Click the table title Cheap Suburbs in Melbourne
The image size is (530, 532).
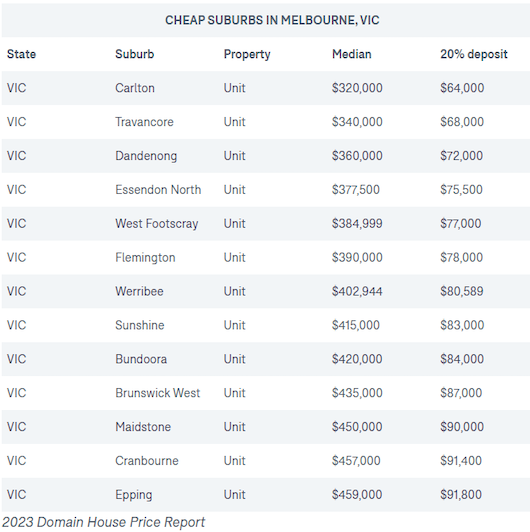point(272,20)
